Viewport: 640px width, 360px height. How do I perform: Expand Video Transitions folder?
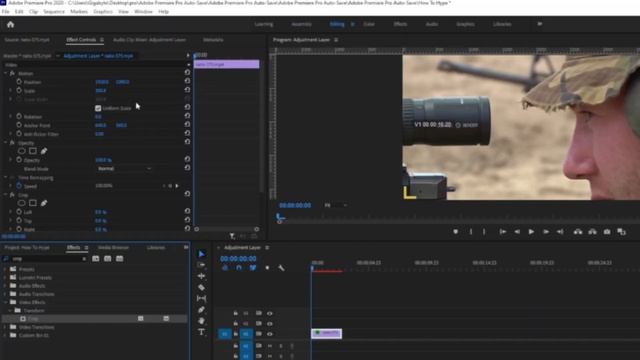tap(5, 327)
